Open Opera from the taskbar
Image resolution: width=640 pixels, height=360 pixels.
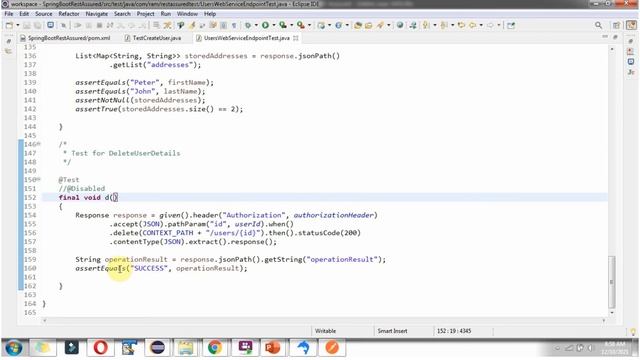pyautogui.click(x=100, y=348)
